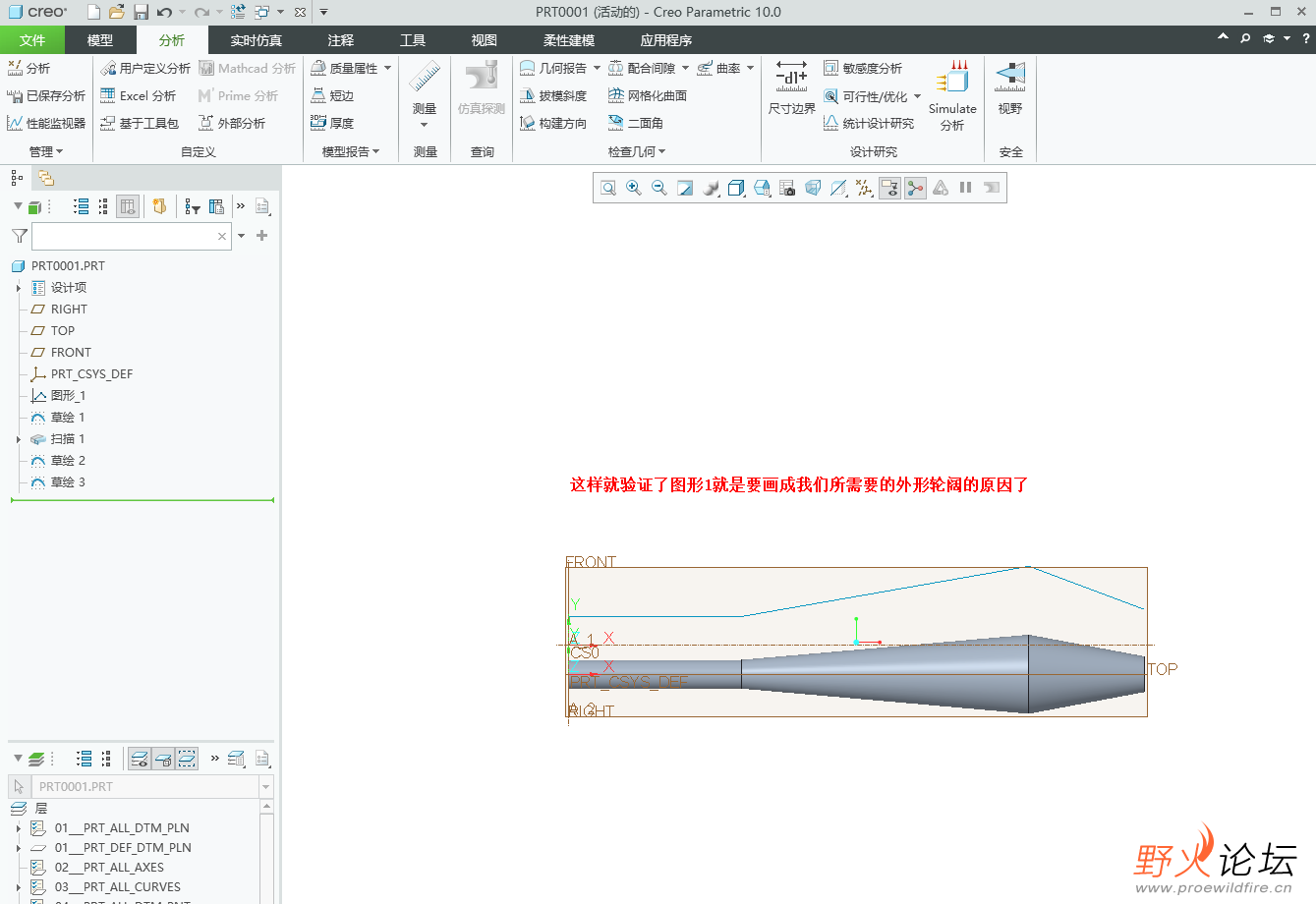Viewport: 1316px width, 904px height.
Task: Click 已保存分析
Action: pos(46,95)
